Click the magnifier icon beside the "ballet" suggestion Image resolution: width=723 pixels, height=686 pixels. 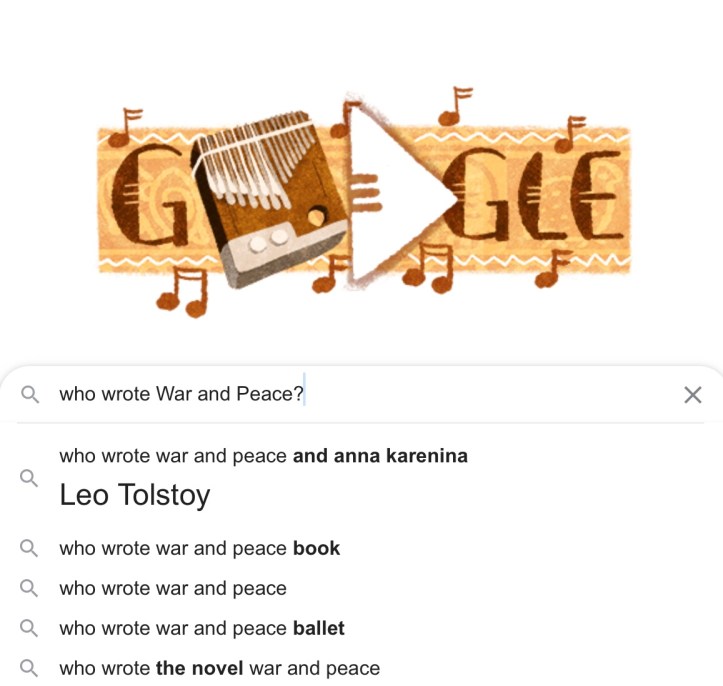pos(30,628)
